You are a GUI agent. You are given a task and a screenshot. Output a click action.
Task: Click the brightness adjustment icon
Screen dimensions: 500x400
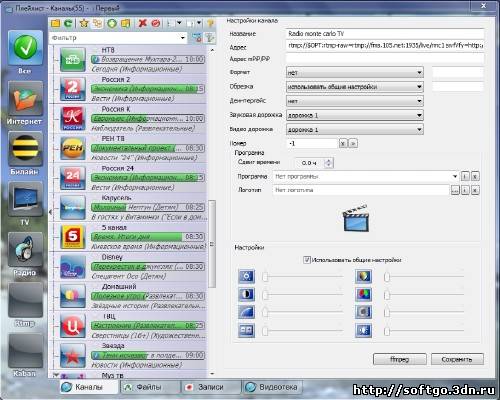(247, 276)
